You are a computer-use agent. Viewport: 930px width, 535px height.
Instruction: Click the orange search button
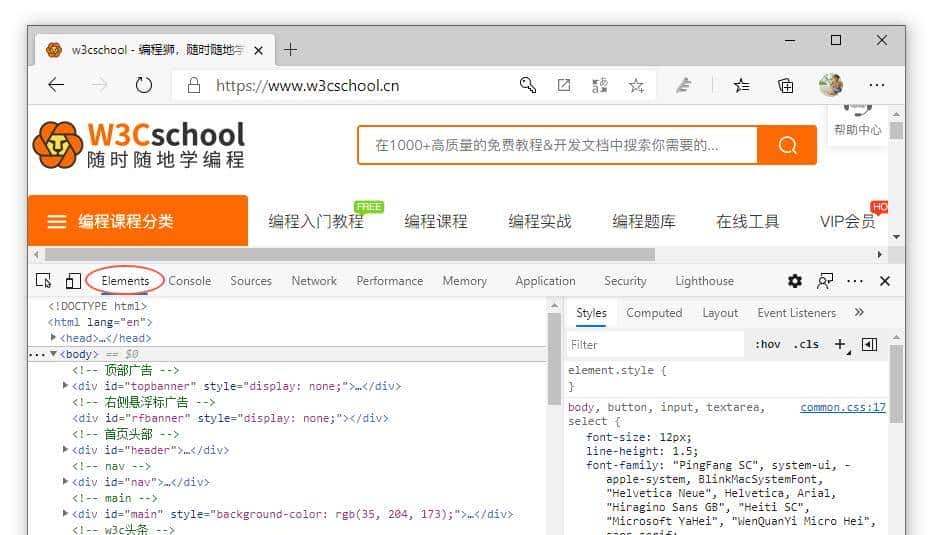787,145
